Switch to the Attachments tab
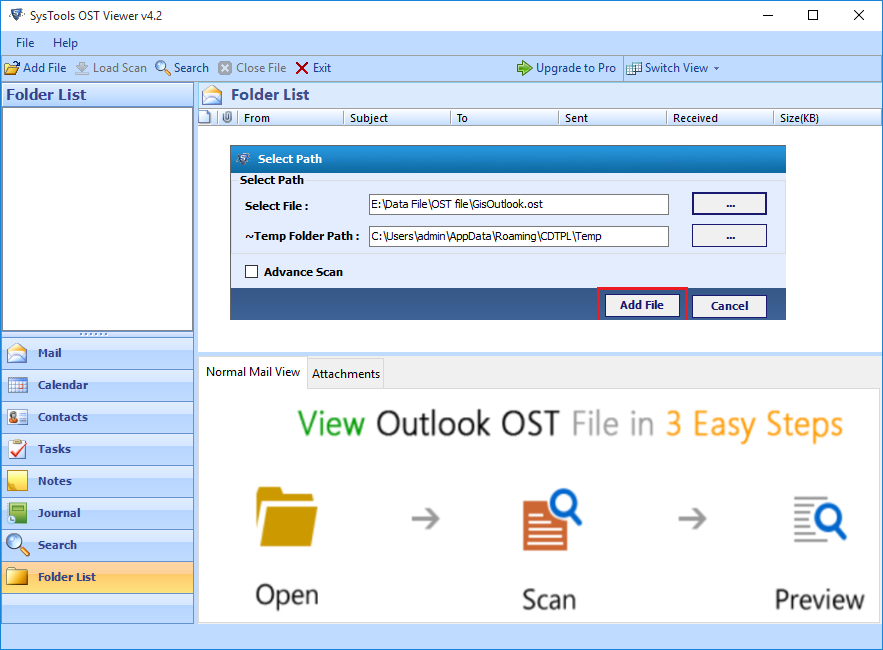 pyautogui.click(x=346, y=374)
